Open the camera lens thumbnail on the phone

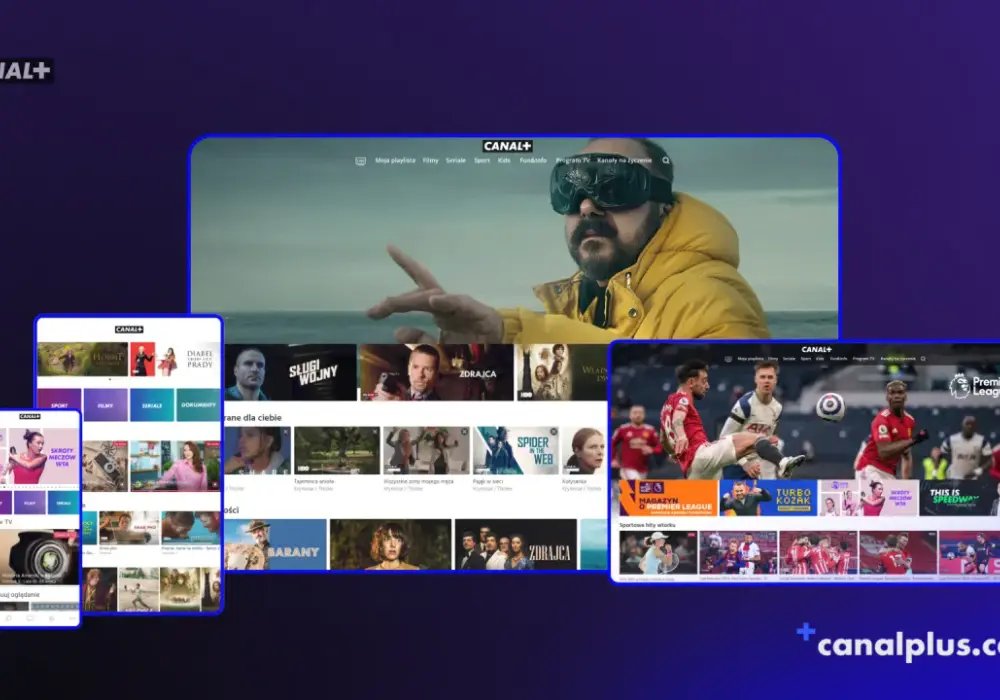[x=40, y=557]
